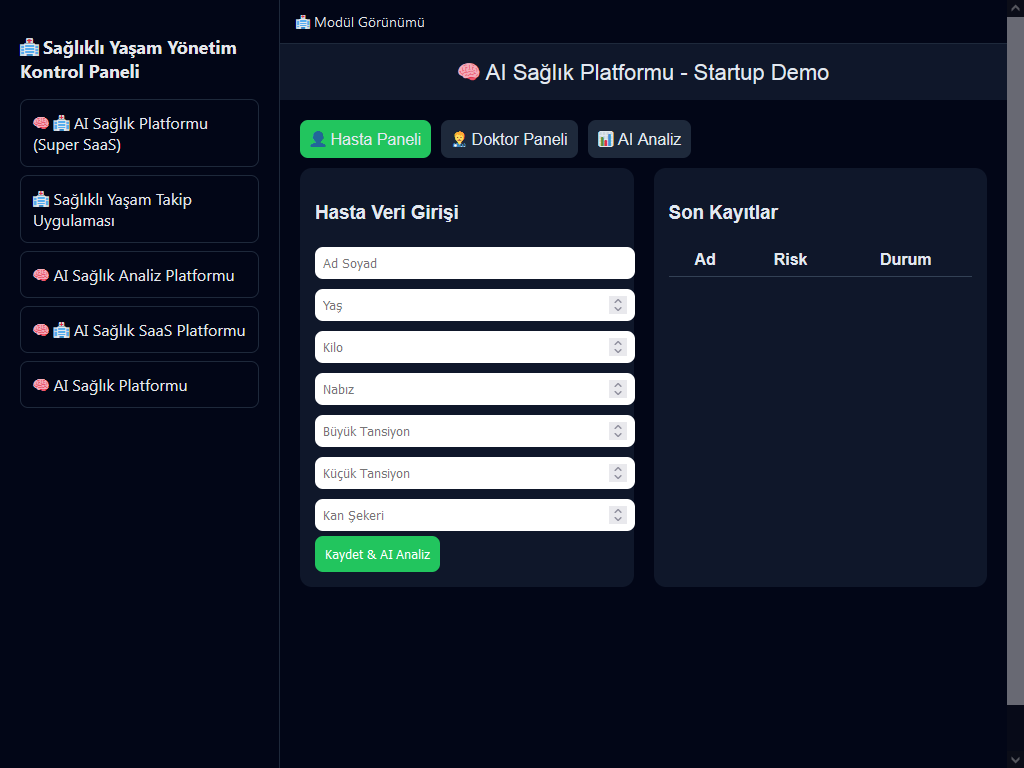Click the hospital icon beside Modül Görünümü

point(303,22)
